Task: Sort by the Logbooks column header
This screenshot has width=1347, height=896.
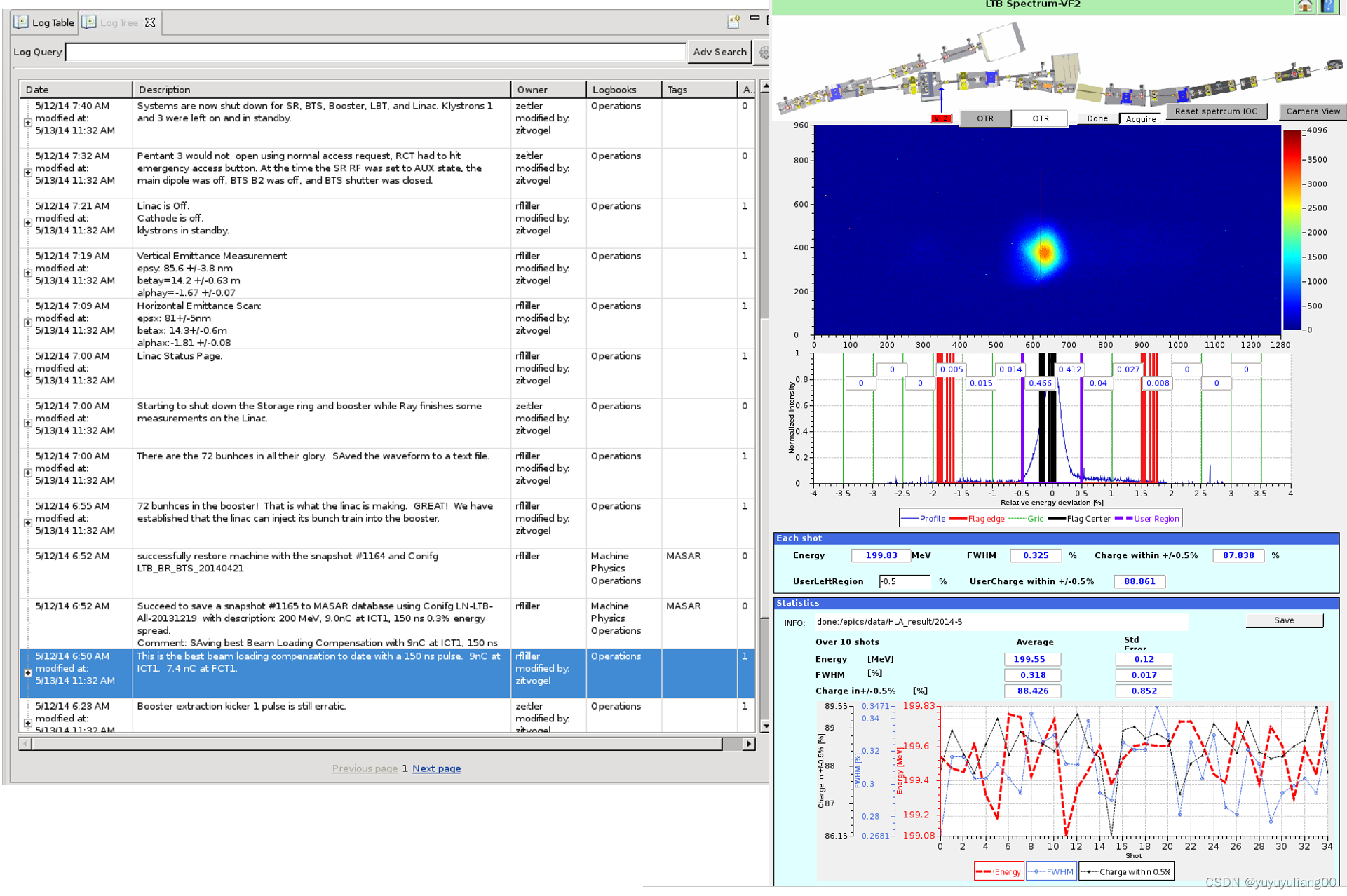Action: coord(624,90)
